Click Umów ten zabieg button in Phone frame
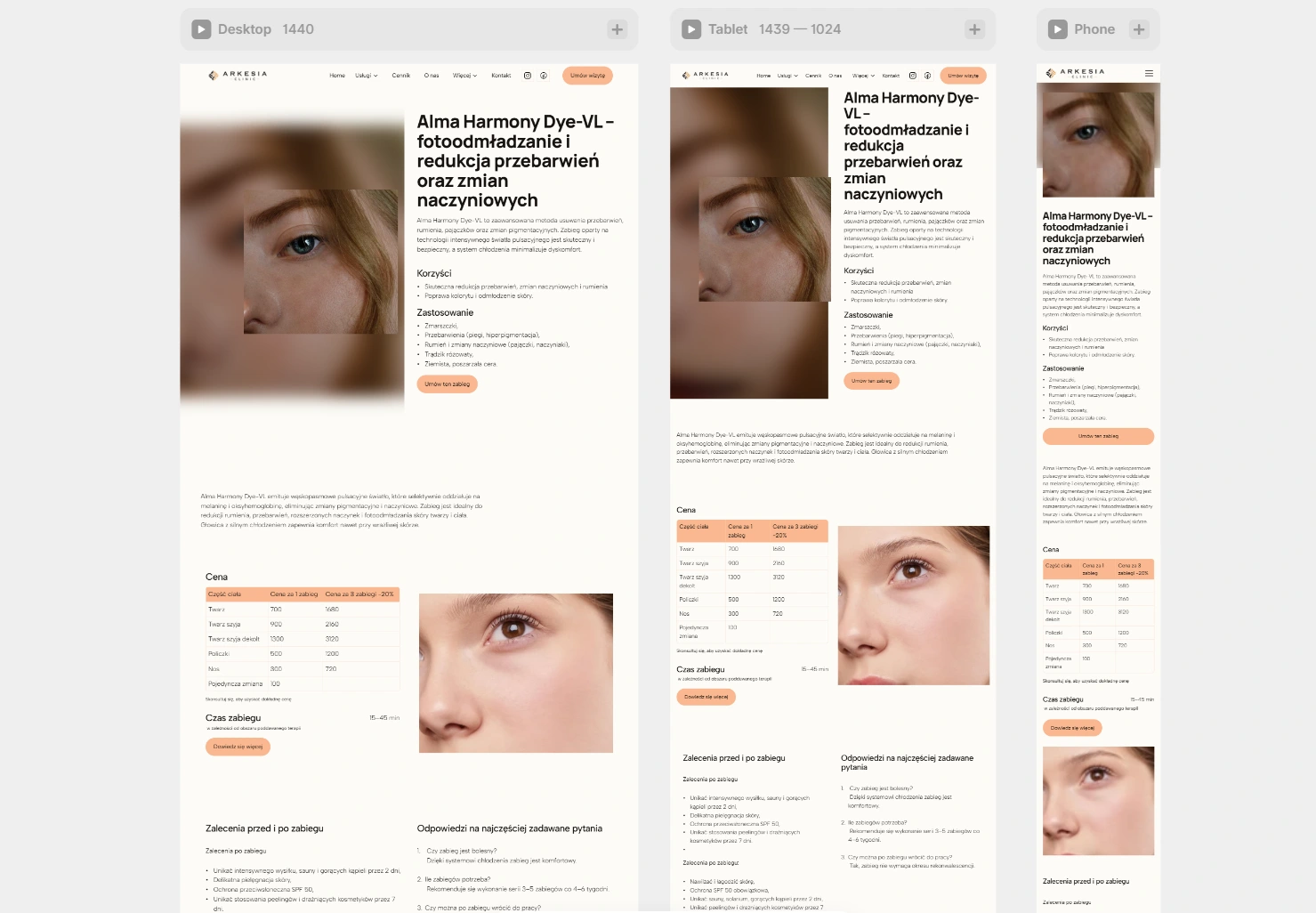 coord(1098,436)
